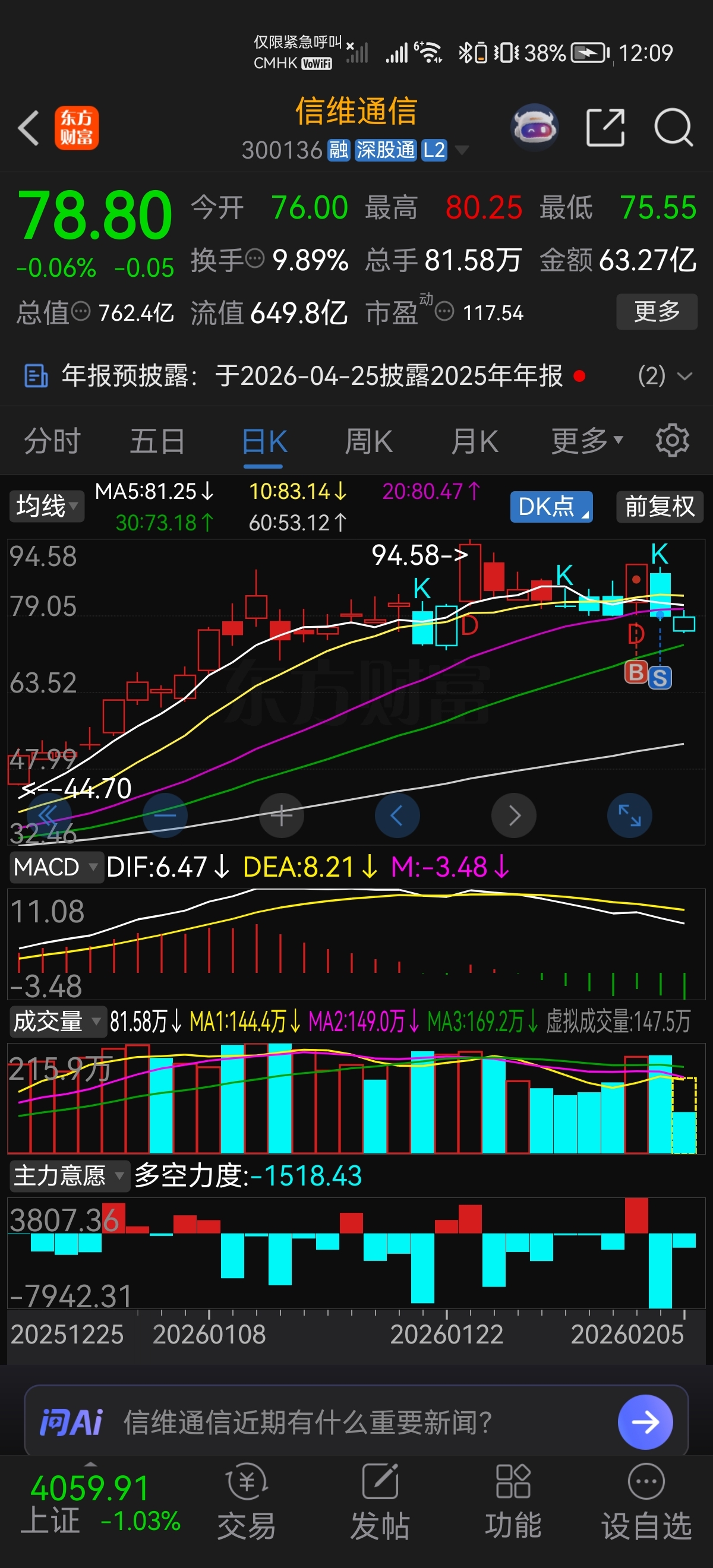
Task: Tap DIF:6.47 MACD value
Action: (168, 867)
